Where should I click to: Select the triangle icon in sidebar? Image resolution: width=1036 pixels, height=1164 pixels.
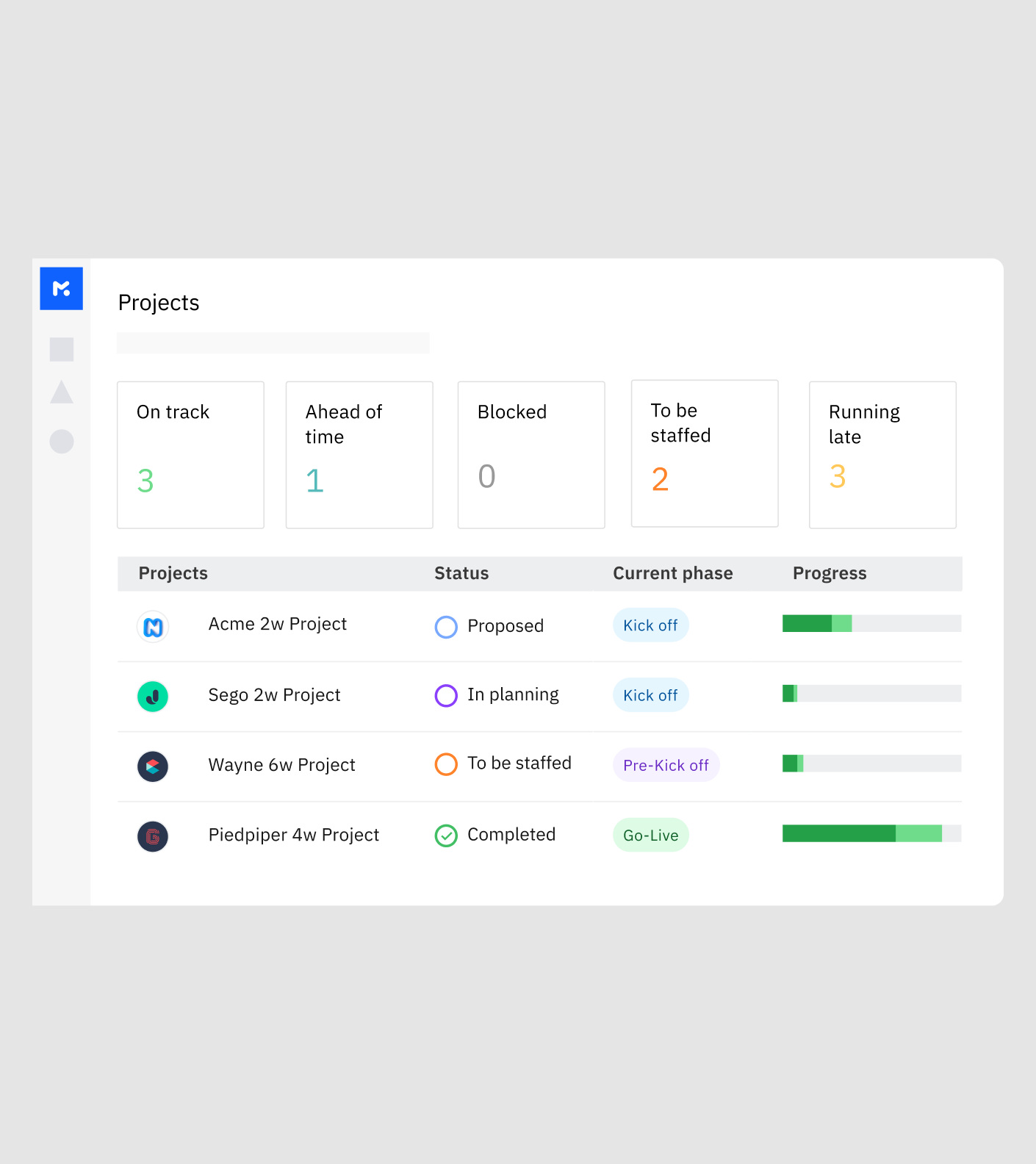[x=62, y=392]
